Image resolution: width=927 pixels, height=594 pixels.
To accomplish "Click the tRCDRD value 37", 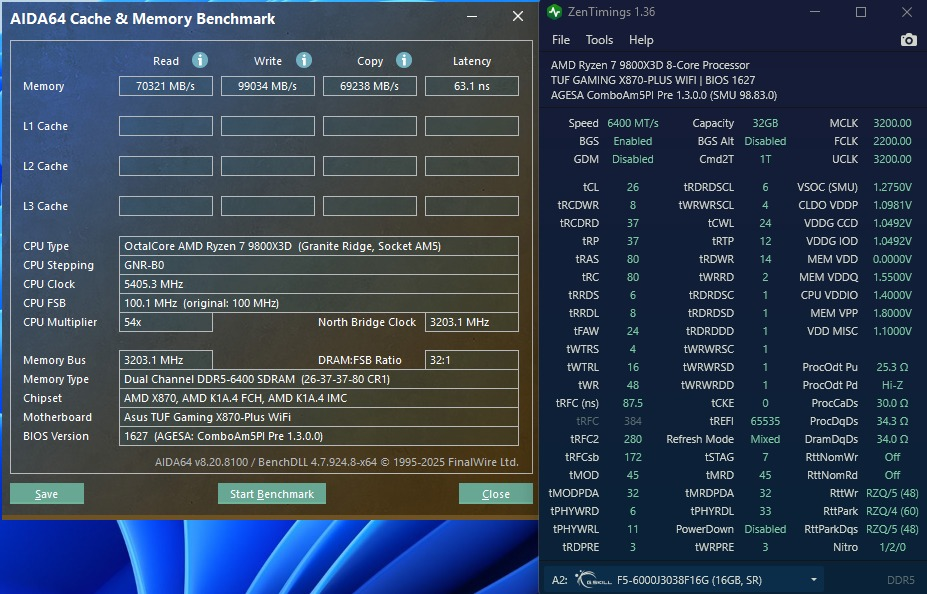I will (633, 223).
